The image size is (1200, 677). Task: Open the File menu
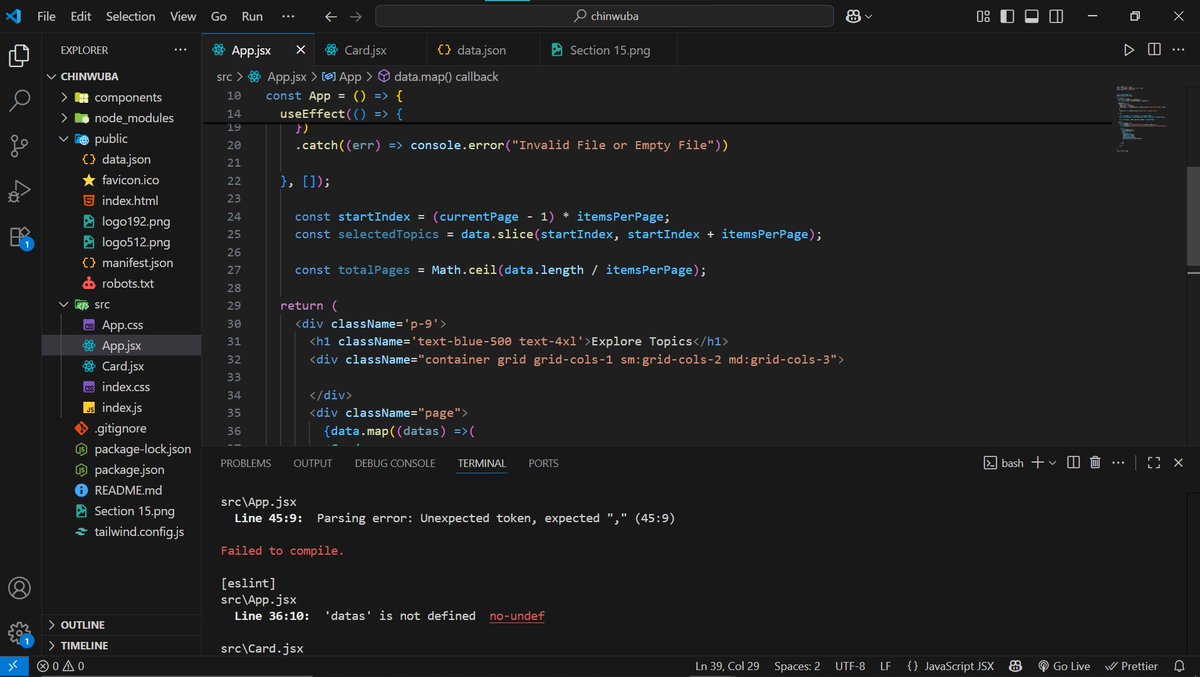(x=46, y=16)
